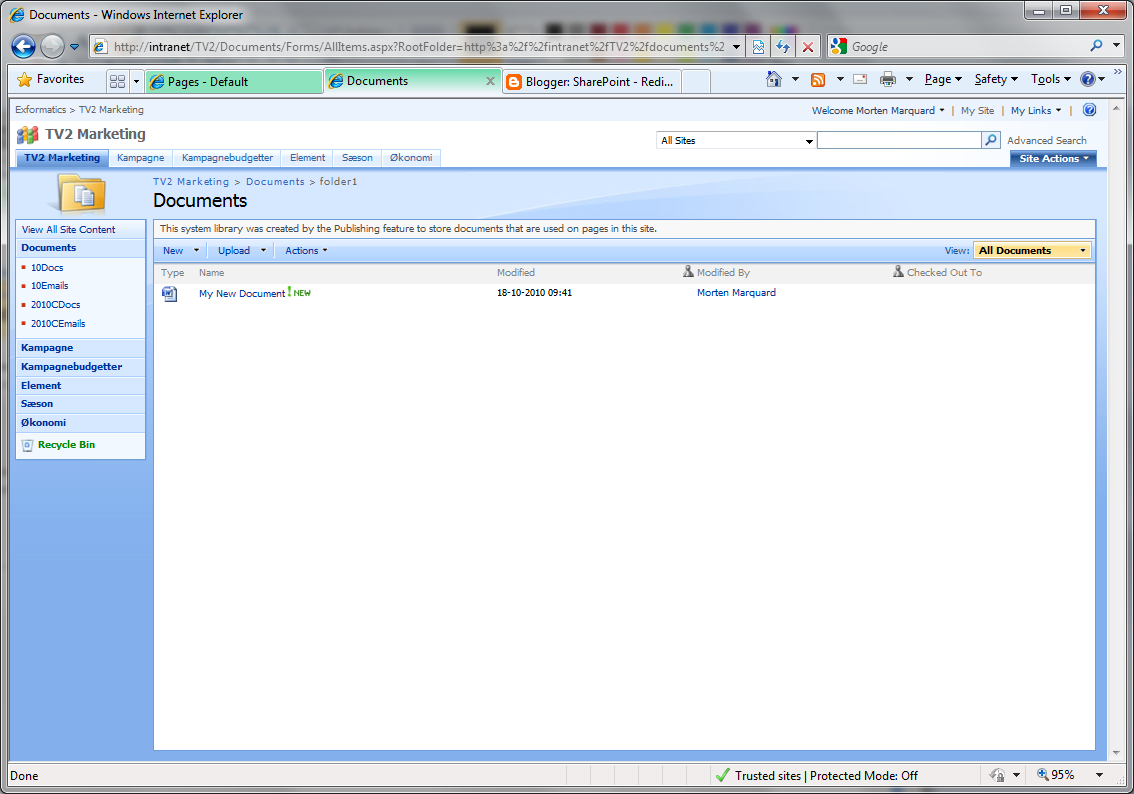Open the Actions menu in library toolbar
Image resolution: width=1134 pixels, height=794 pixels.
pyautogui.click(x=306, y=250)
